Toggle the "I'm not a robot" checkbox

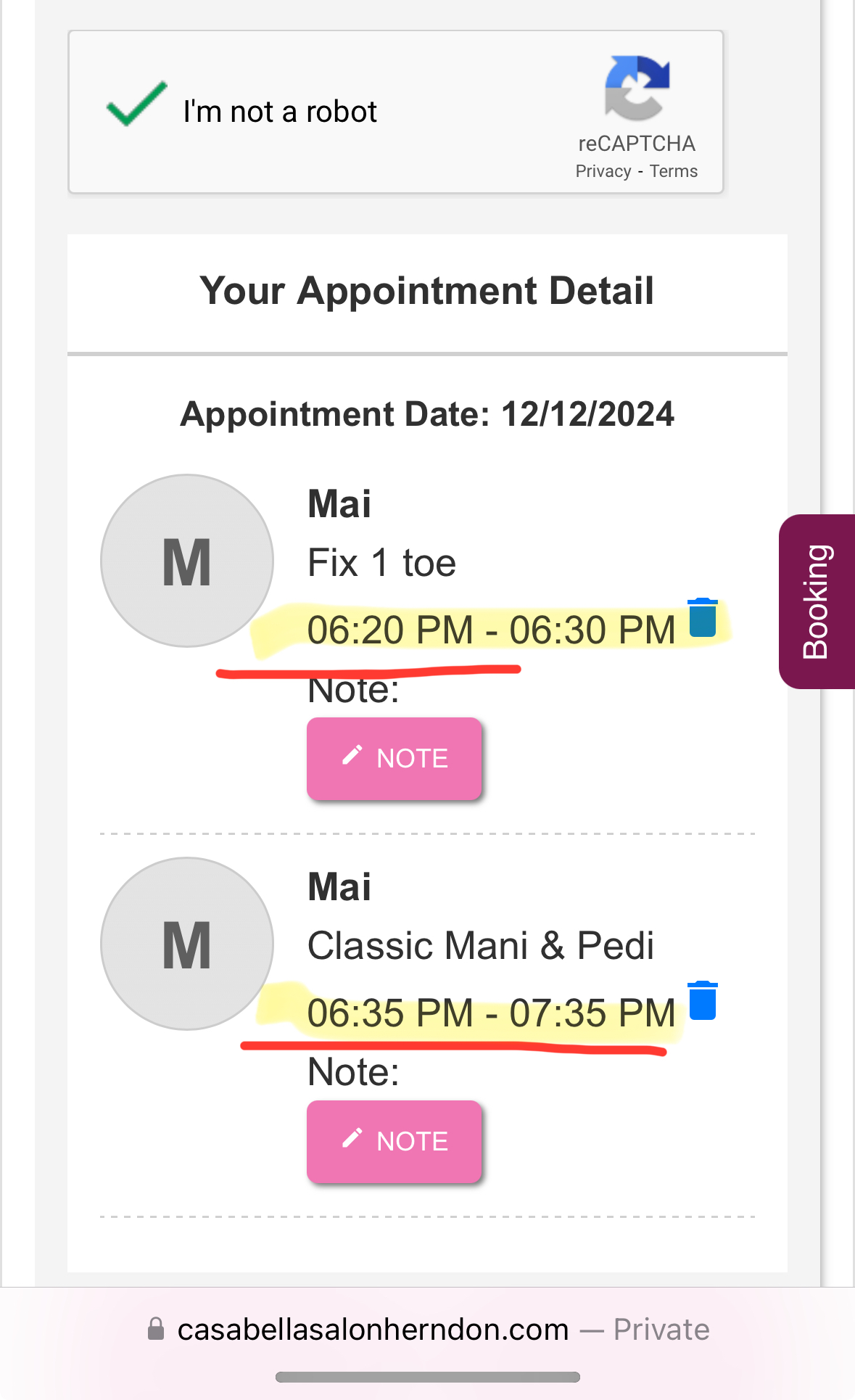tap(136, 105)
